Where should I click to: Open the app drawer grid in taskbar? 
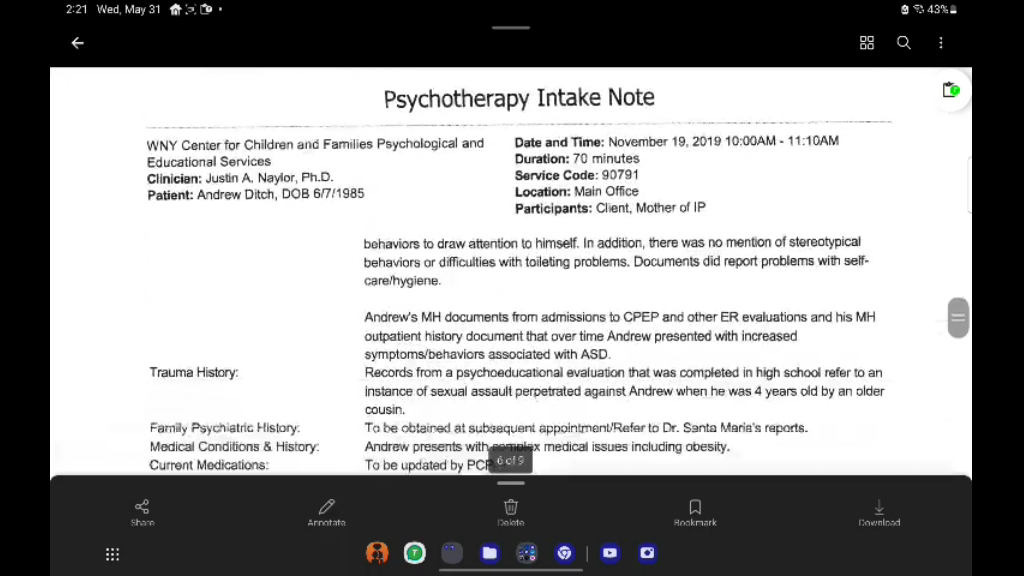coord(112,554)
